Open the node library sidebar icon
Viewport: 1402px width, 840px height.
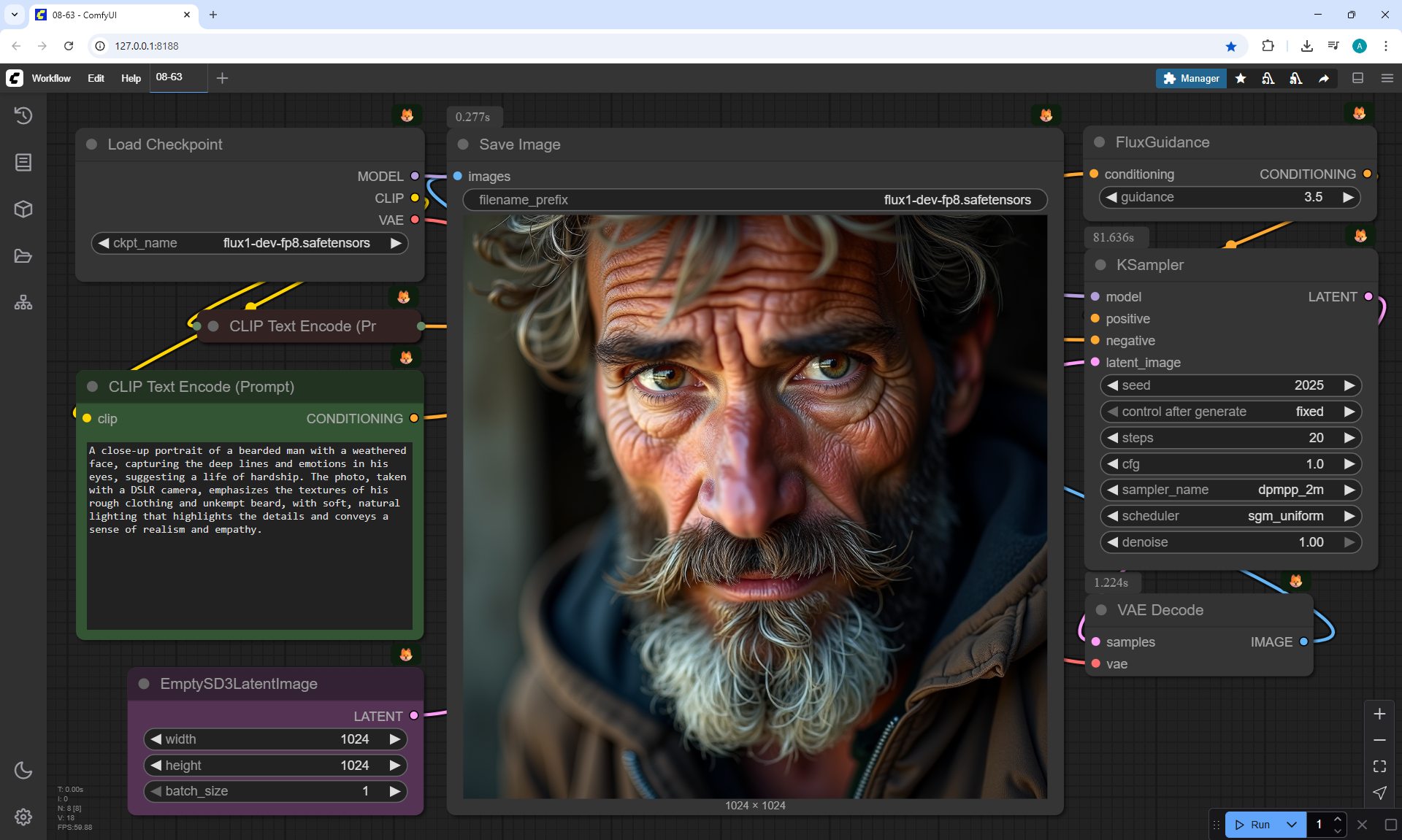point(23,162)
